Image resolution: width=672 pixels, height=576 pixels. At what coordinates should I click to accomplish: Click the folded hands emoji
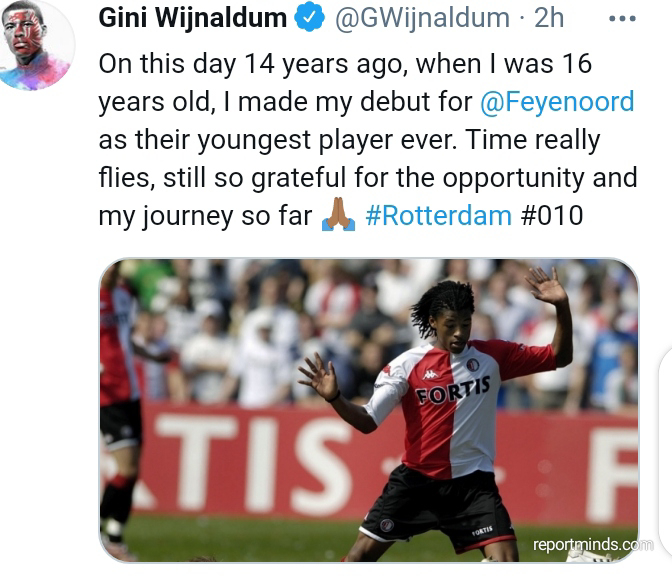click(338, 214)
